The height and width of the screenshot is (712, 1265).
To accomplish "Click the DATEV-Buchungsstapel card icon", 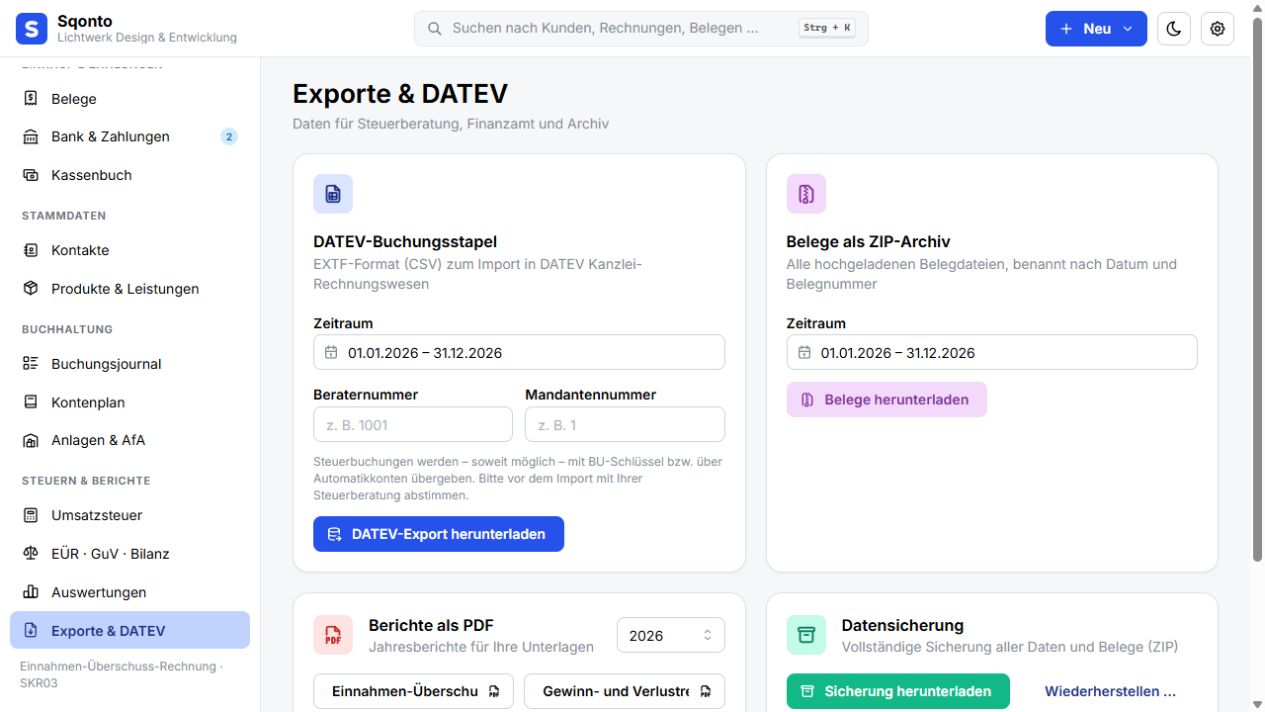I will [x=333, y=194].
